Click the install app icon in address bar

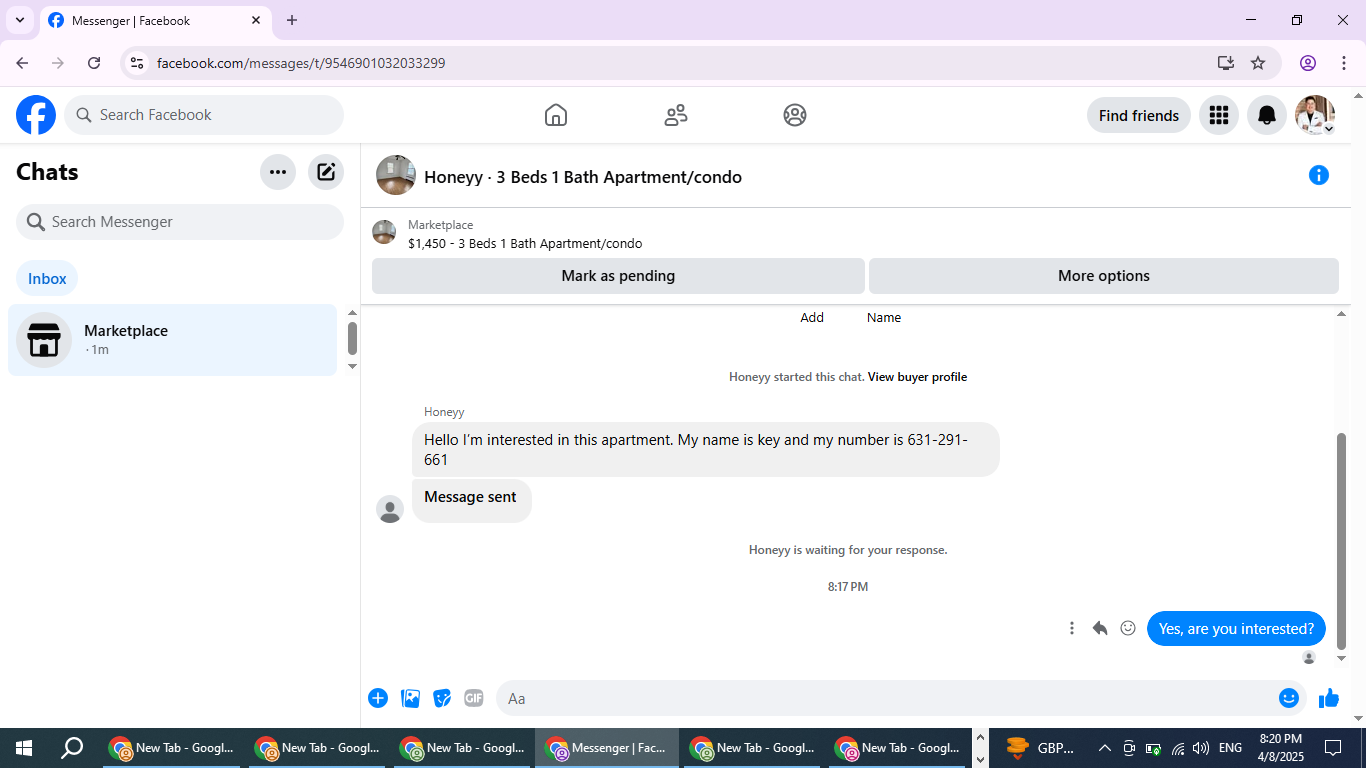click(x=1226, y=63)
